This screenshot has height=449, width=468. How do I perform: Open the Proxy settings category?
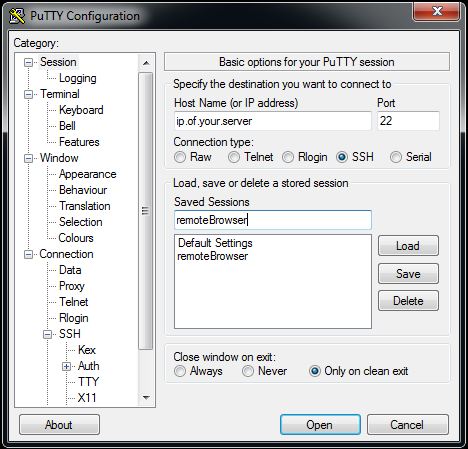point(72,286)
